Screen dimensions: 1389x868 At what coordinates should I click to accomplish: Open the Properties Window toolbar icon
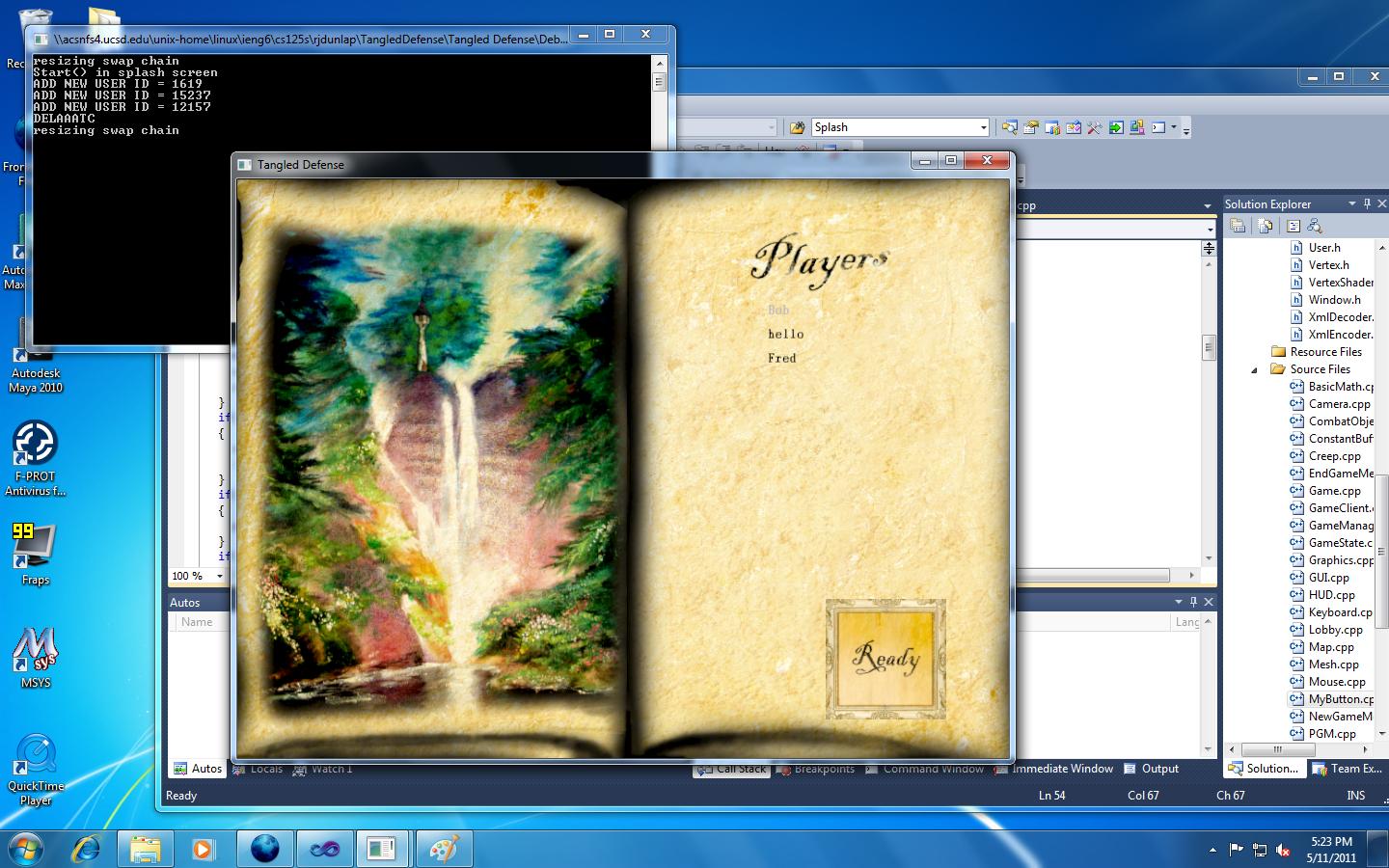(x=1031, y=127)
